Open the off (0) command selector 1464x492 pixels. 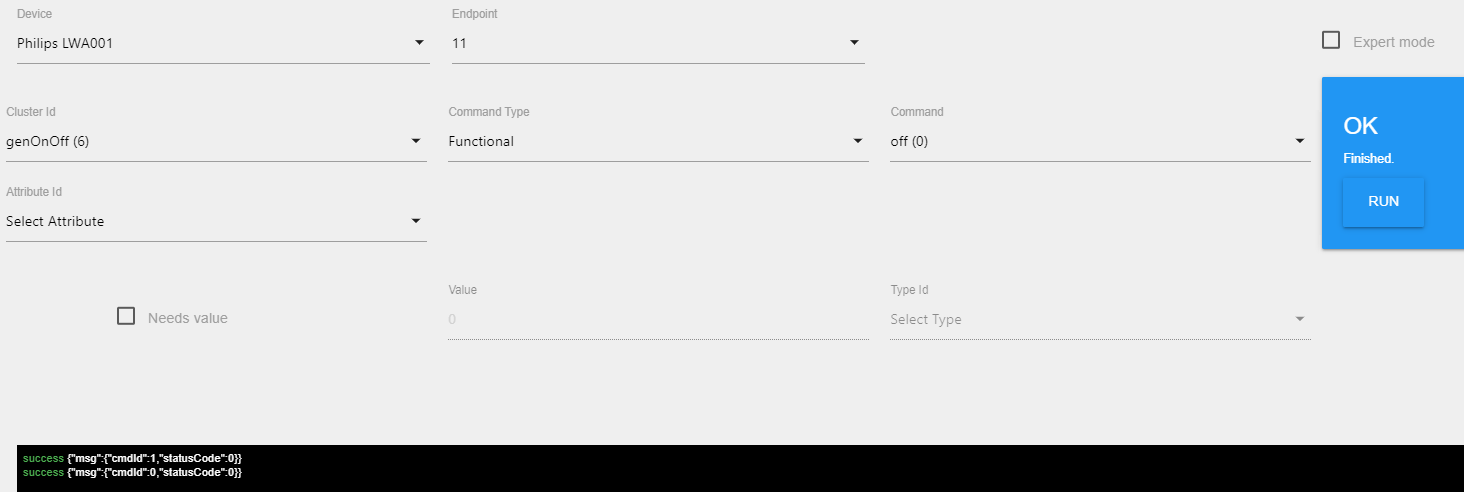(x=1100, y=142)
